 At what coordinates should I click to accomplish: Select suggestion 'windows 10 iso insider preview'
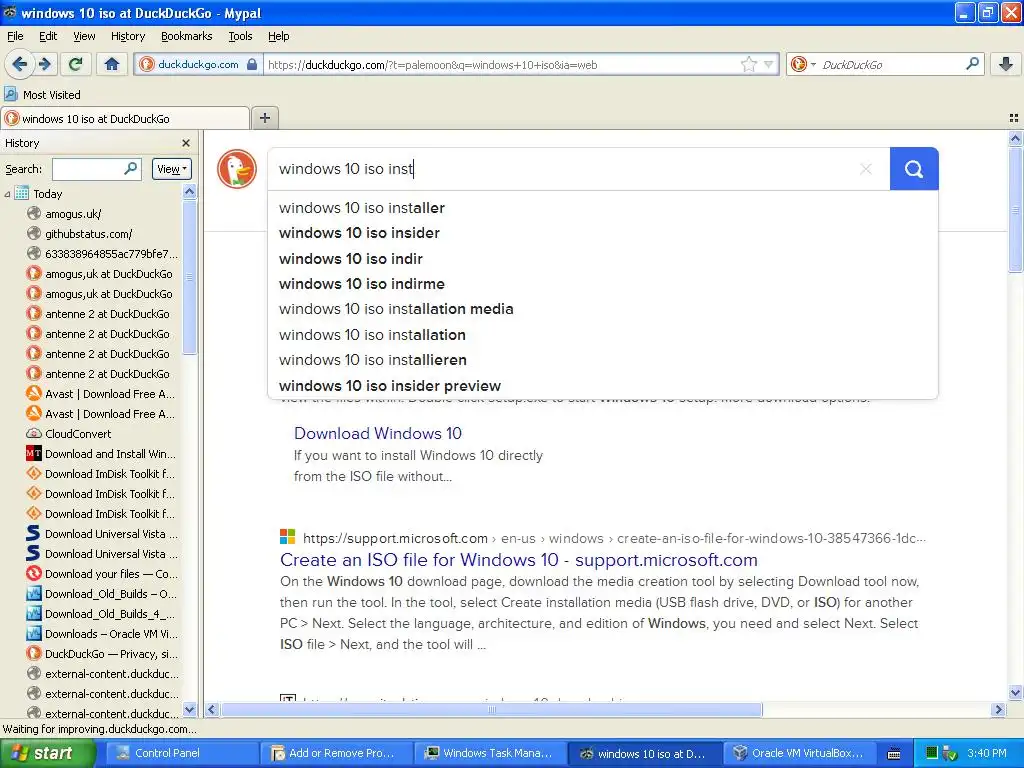click(602, 386)
